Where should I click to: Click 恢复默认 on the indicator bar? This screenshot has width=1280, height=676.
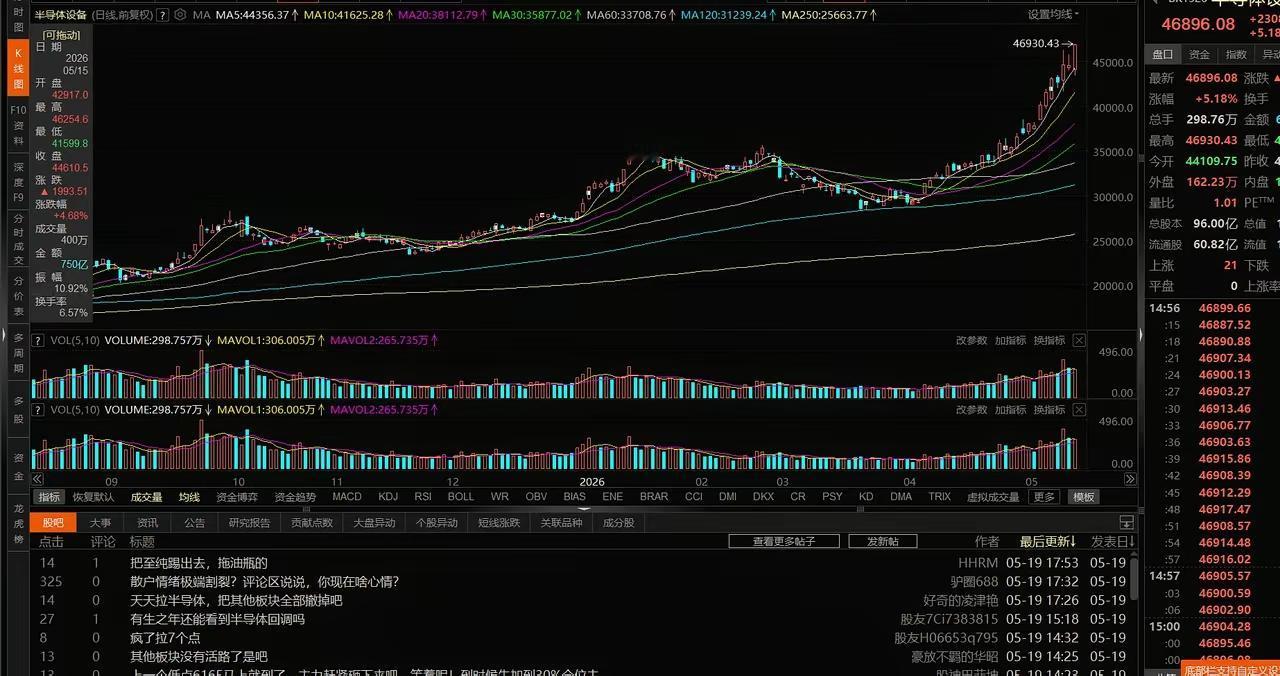tap(93, 497)
